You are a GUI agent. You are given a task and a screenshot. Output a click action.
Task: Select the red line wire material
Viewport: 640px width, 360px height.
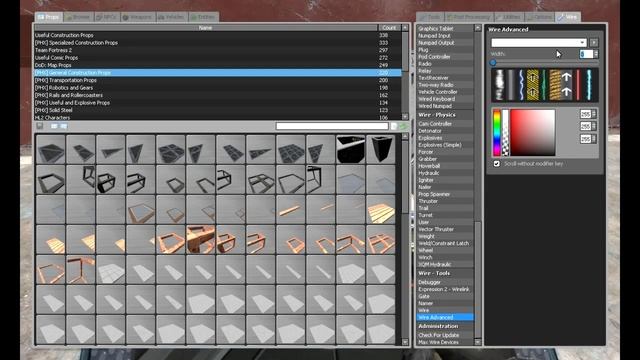point(578,85)
